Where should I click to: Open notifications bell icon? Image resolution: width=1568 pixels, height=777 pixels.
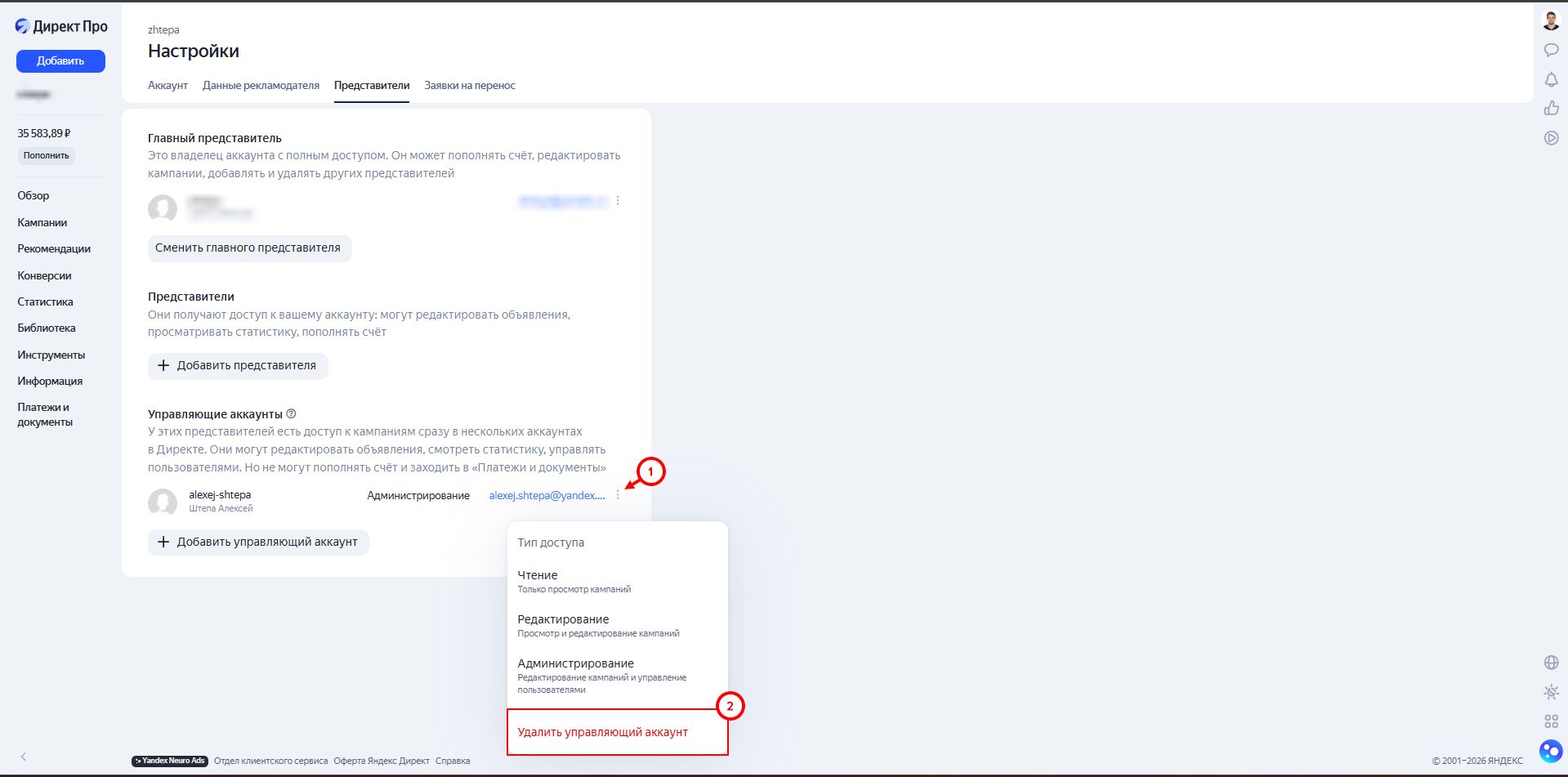coord(1551,79)
